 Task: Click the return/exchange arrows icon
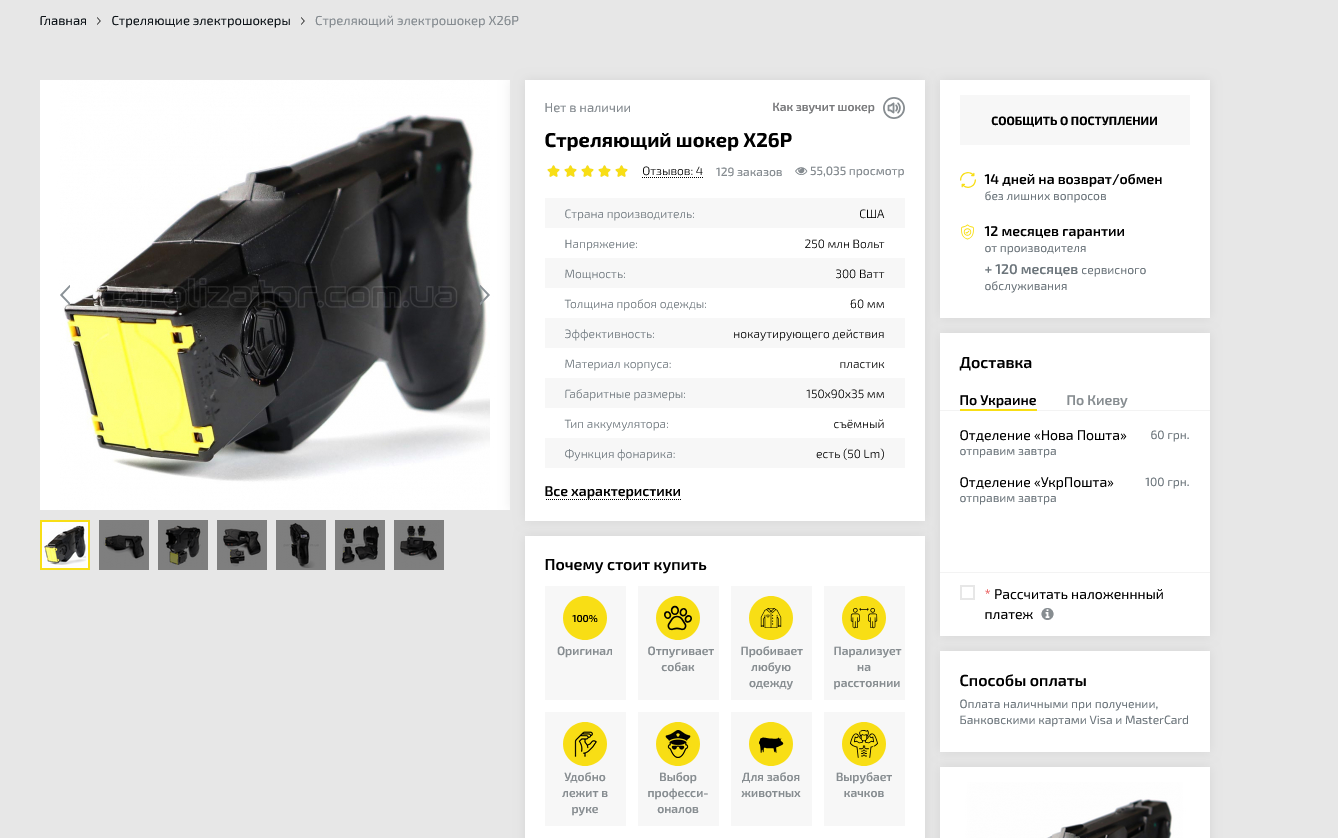point(967,180)
